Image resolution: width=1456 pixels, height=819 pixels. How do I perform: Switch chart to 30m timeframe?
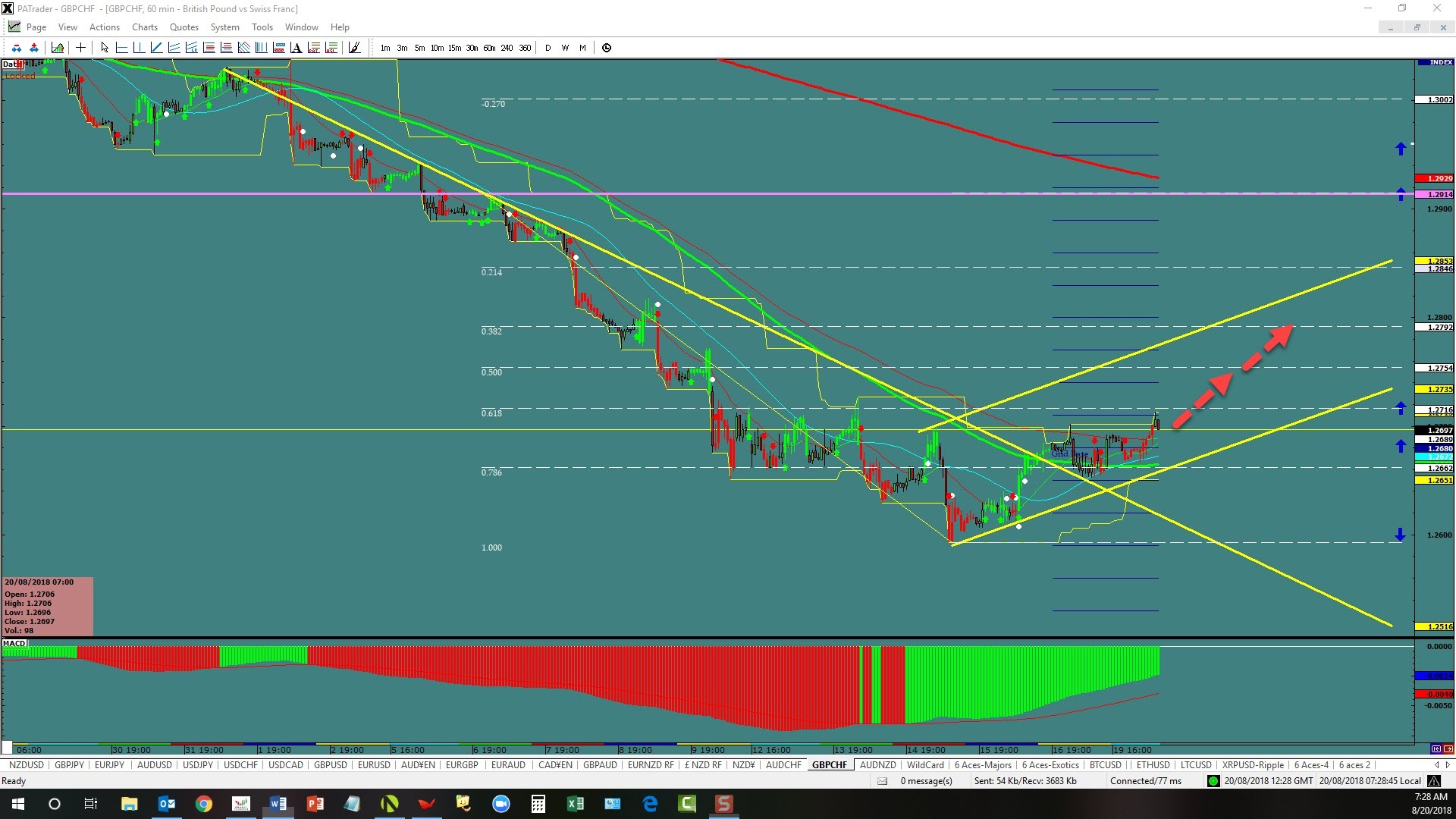(472, 48)
